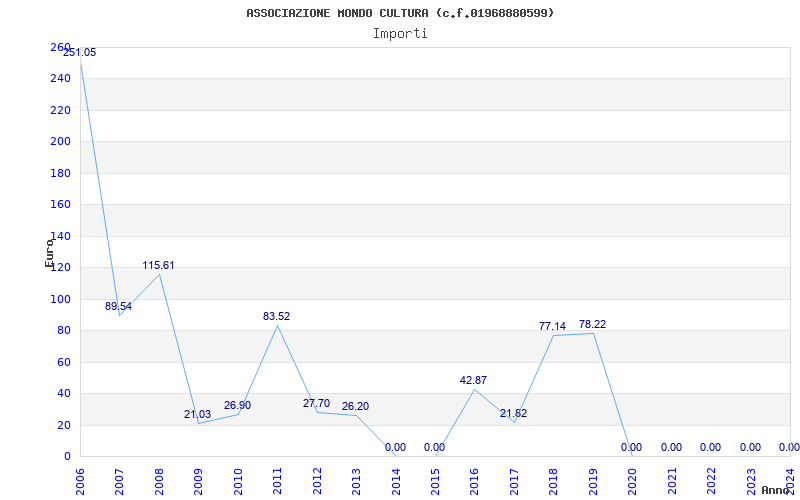800x500 pixels.
Task: Click the 0.00 label above 2021
Action: (x=671, y=447)
